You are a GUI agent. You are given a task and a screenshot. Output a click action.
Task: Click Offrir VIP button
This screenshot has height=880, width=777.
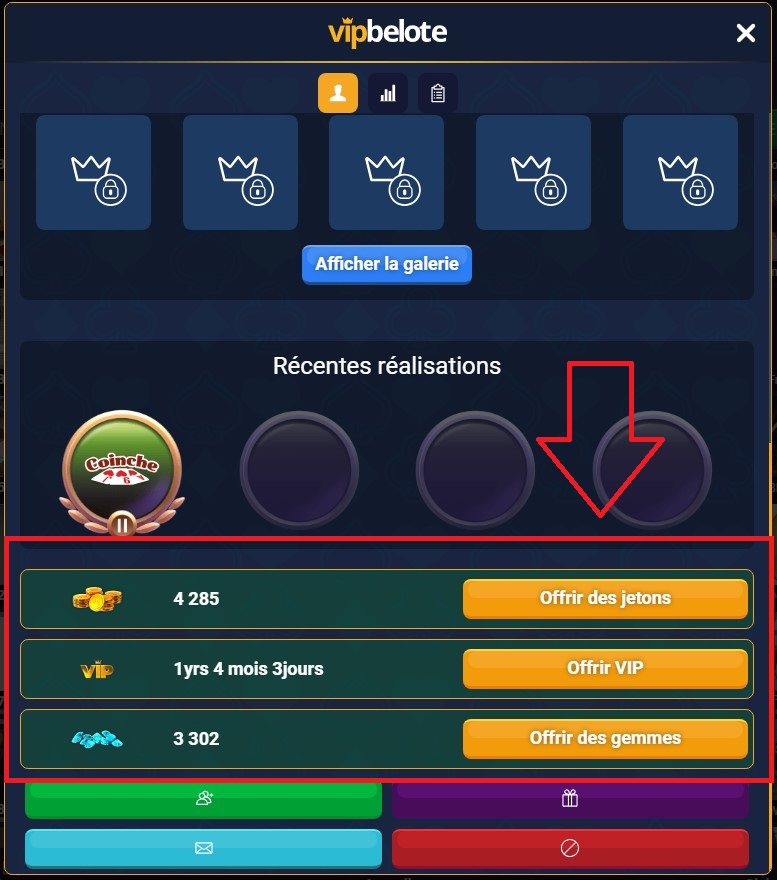[x=605, y=668]
